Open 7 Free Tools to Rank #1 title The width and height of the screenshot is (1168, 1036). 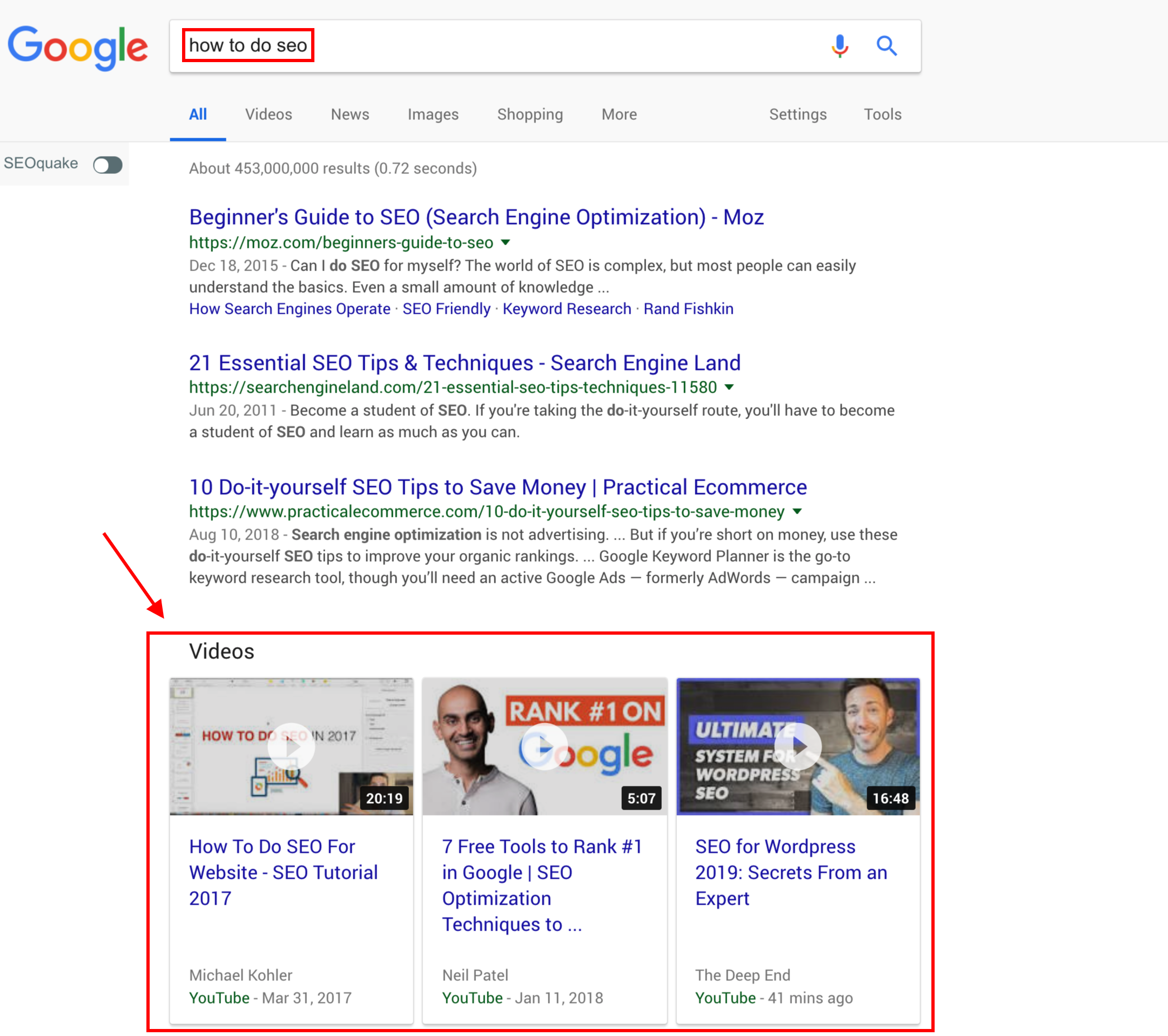tap(542, 885)
